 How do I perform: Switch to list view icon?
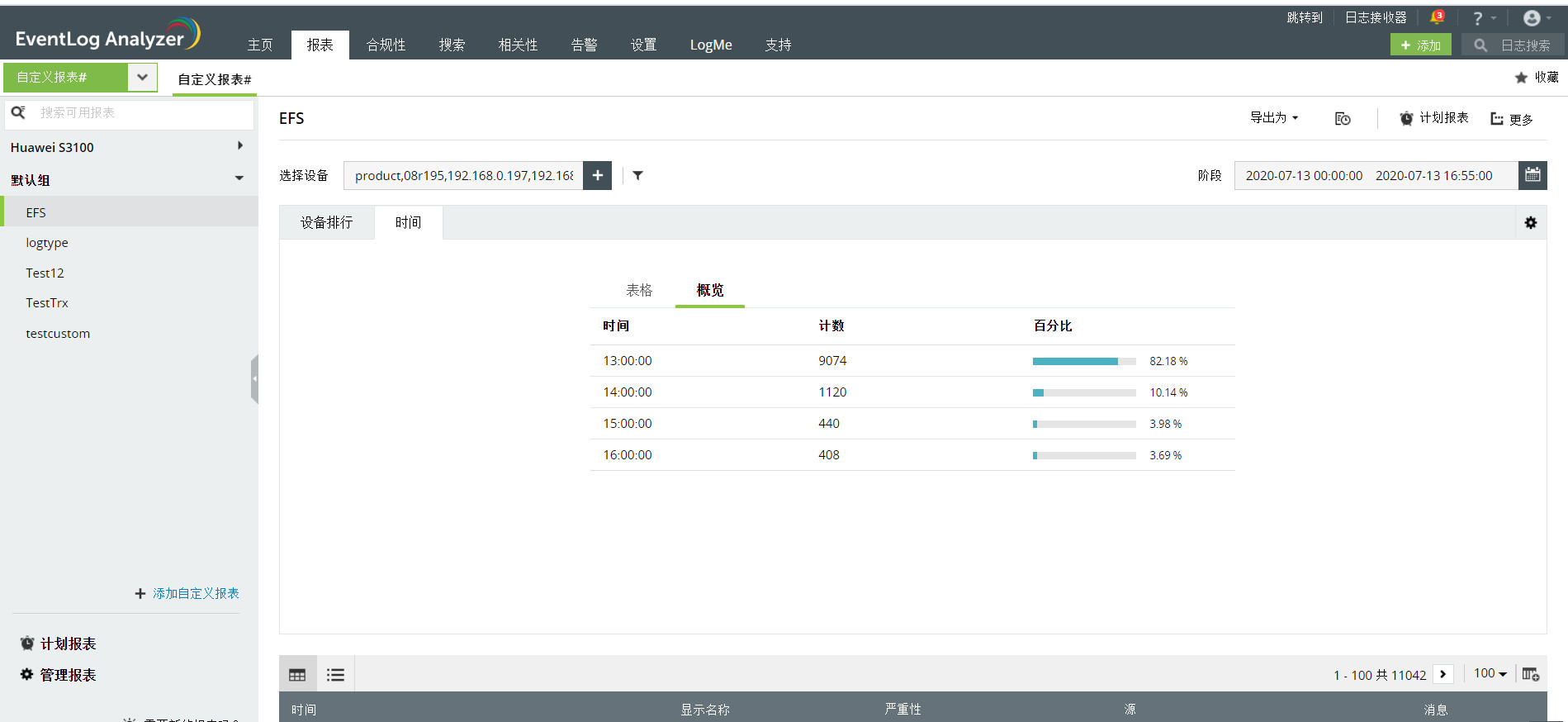coord(335,675)
